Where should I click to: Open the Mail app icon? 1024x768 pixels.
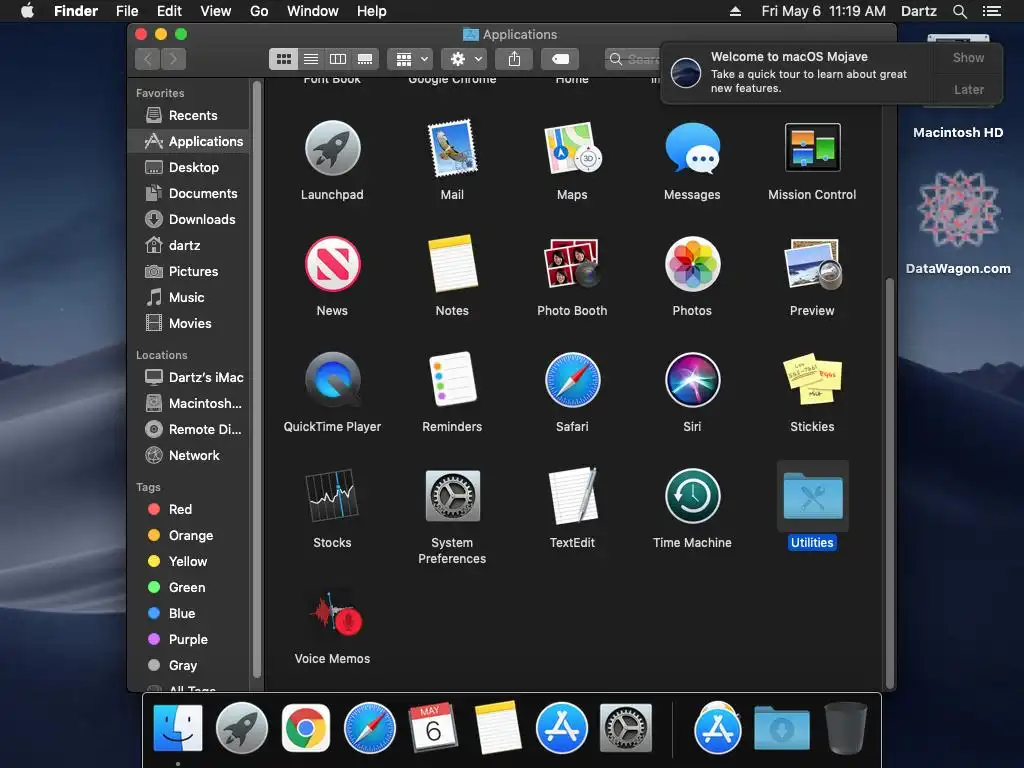click(452, 148)
